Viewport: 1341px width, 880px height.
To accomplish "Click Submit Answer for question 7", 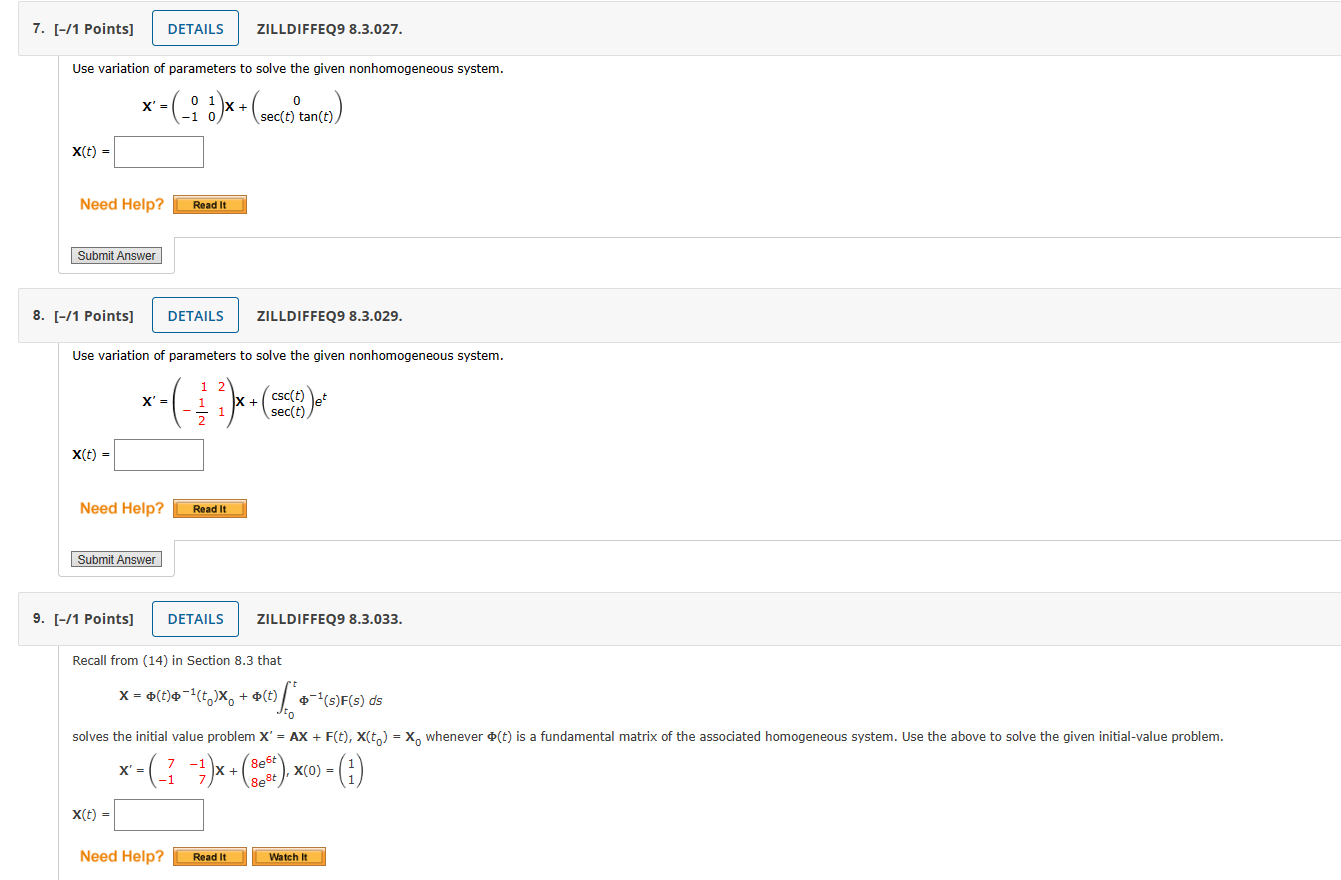I will tap(116, 255).
